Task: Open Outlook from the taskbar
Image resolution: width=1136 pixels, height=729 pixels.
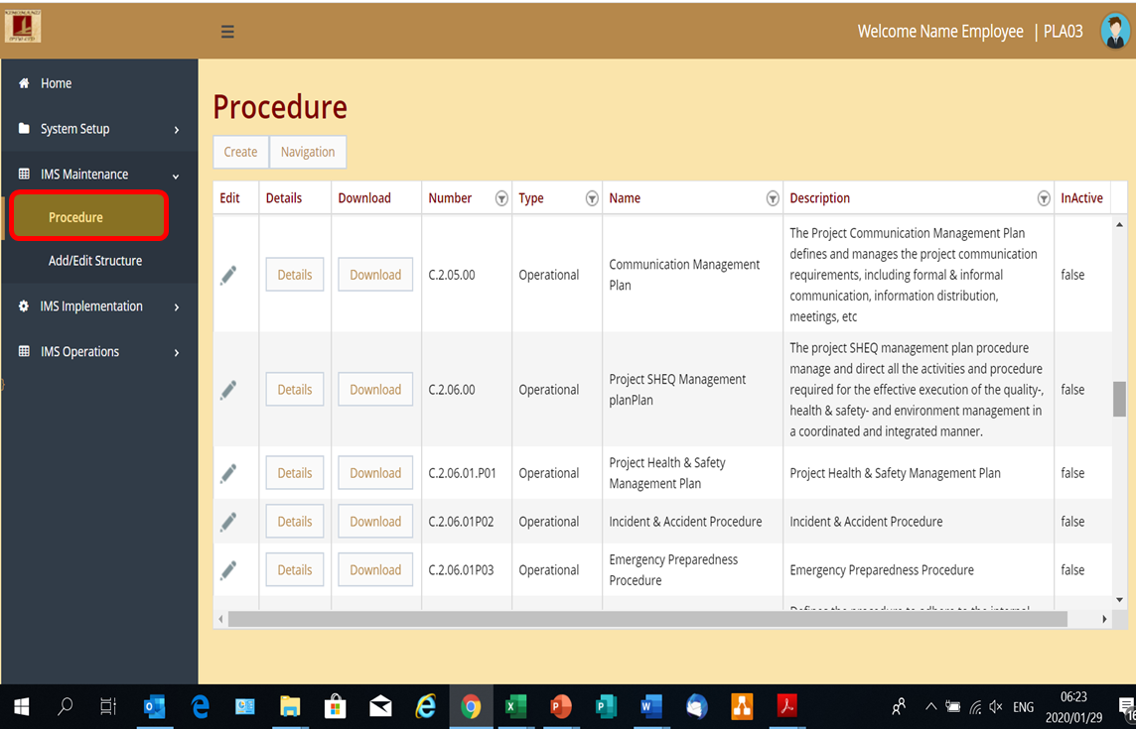Action: (155, 707)
